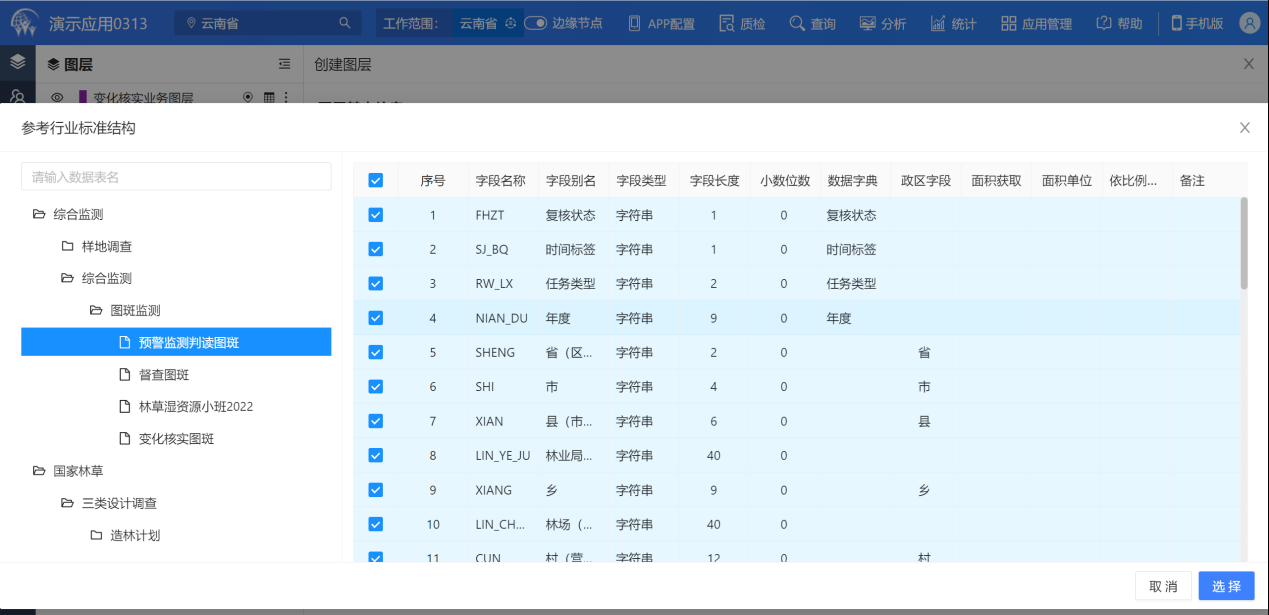Open 质检 in the top bar
This screenshot has height=615, width=1269.
(x=740, y=23)
